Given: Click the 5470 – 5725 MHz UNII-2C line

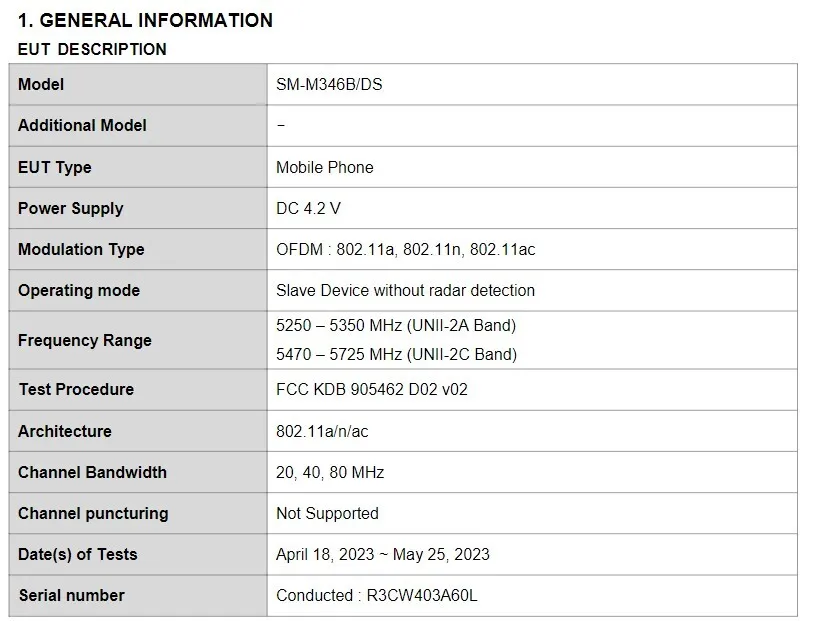Looking at the screenshot, I should (396, 354).
